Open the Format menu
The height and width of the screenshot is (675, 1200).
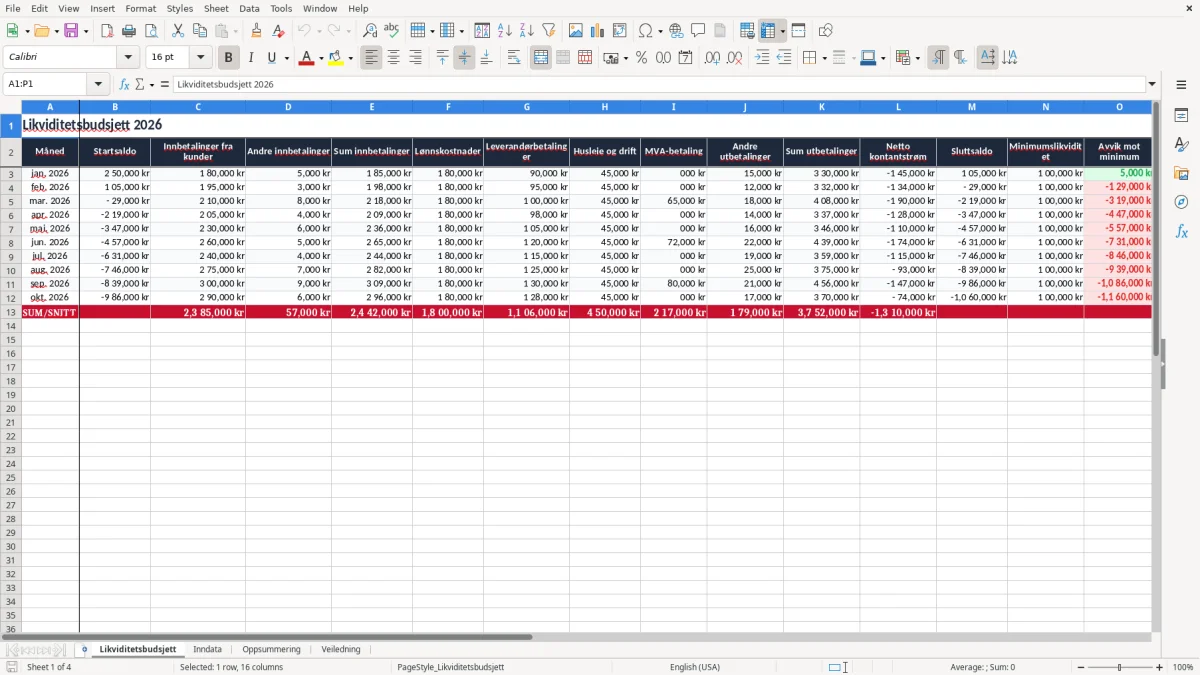(x=140, y=8)
